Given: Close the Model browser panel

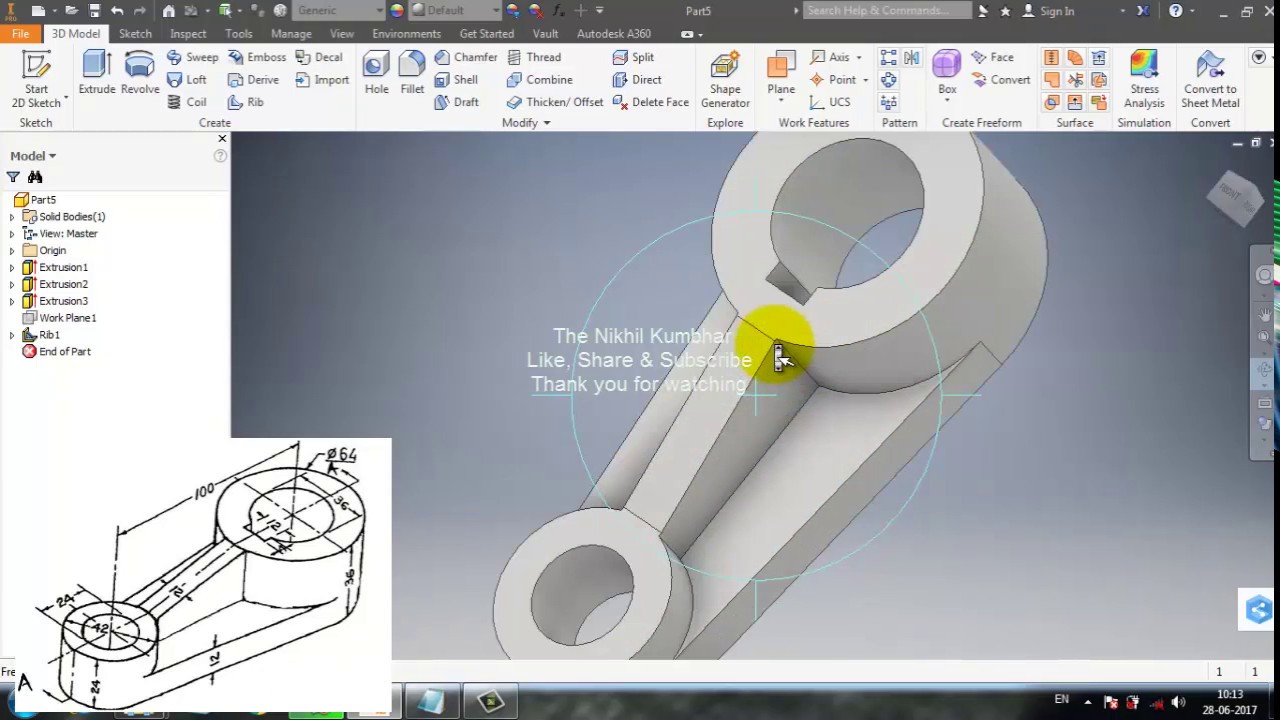Looking at the screenshot, I should (222, 138).
